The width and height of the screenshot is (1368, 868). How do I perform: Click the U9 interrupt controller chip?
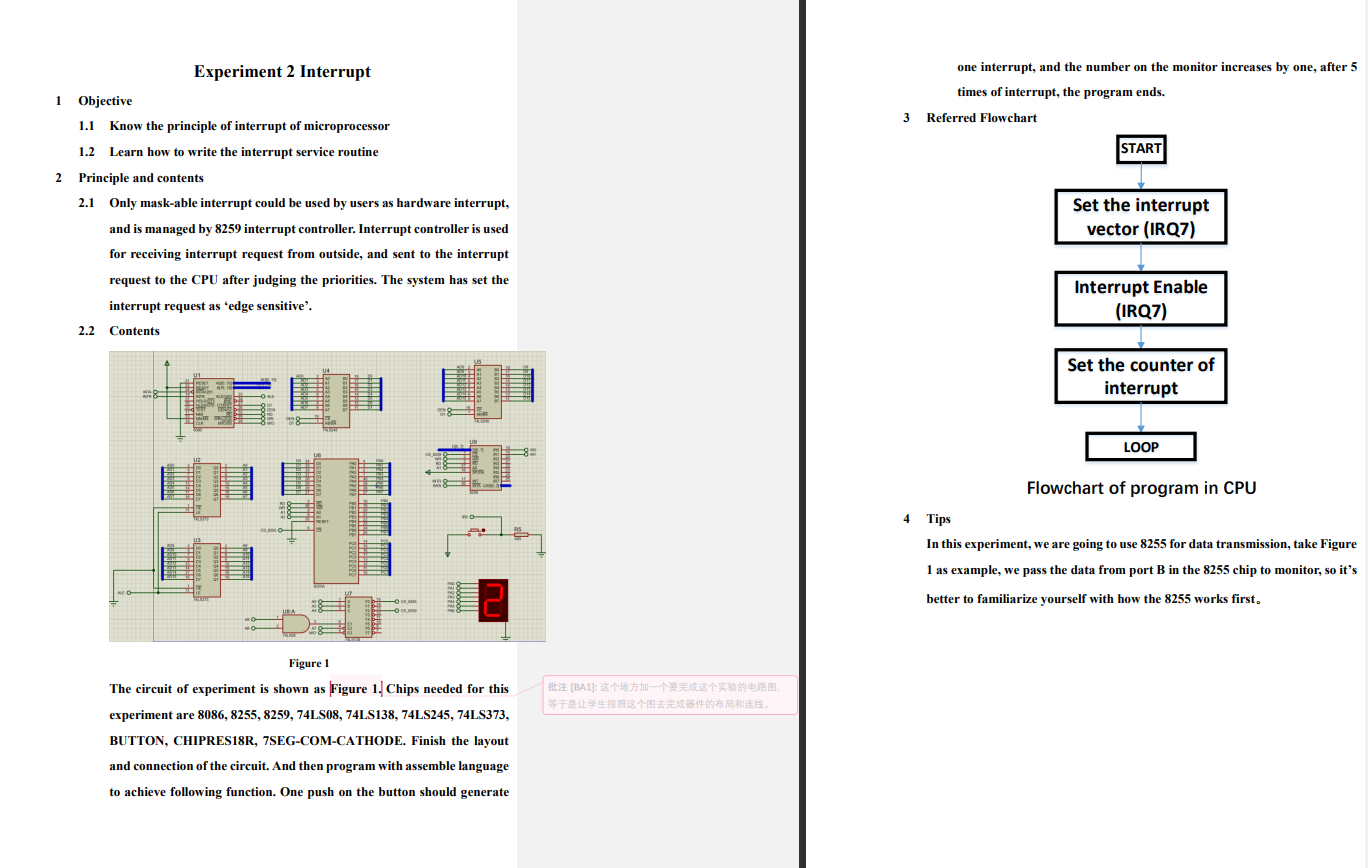(x=484, y=466)
